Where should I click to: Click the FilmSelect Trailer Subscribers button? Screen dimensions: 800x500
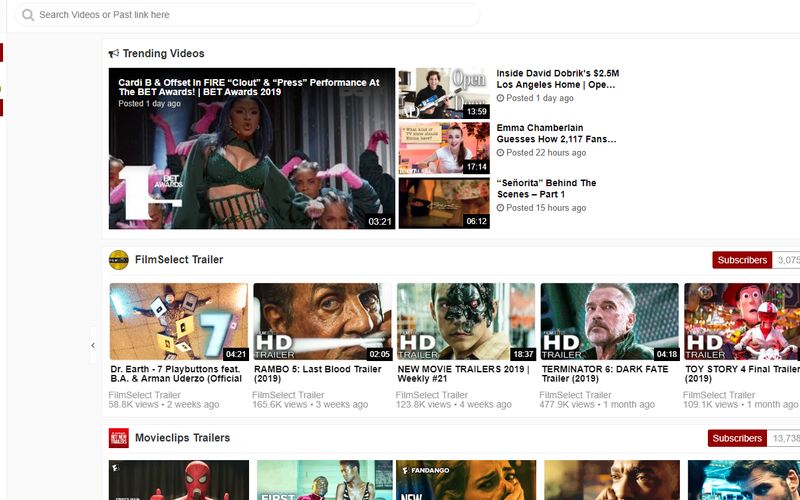tap(742, 260)
